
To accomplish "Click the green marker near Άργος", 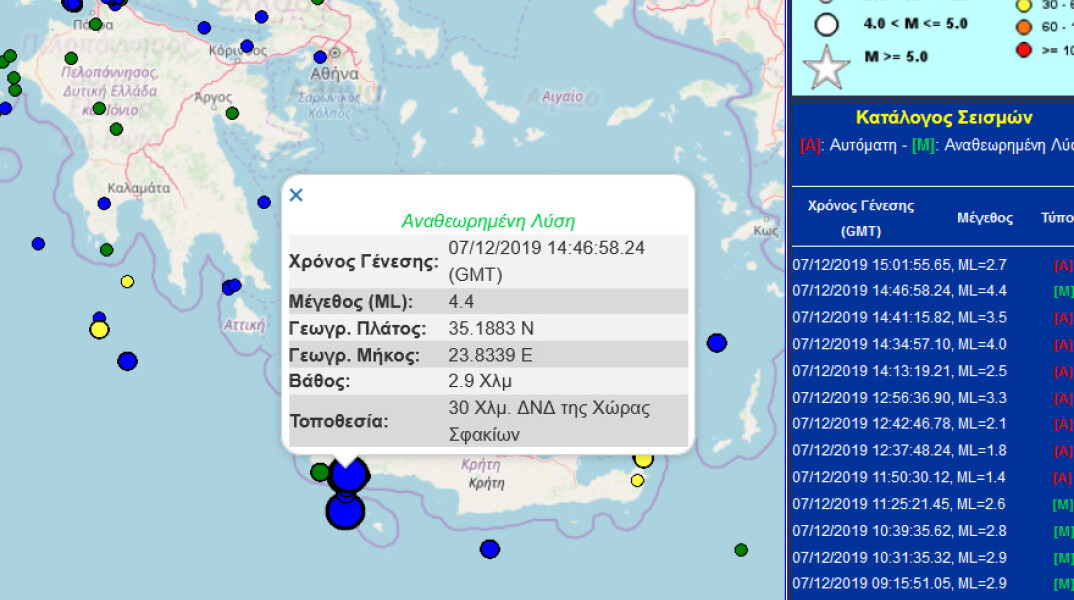I will point(232,113).
